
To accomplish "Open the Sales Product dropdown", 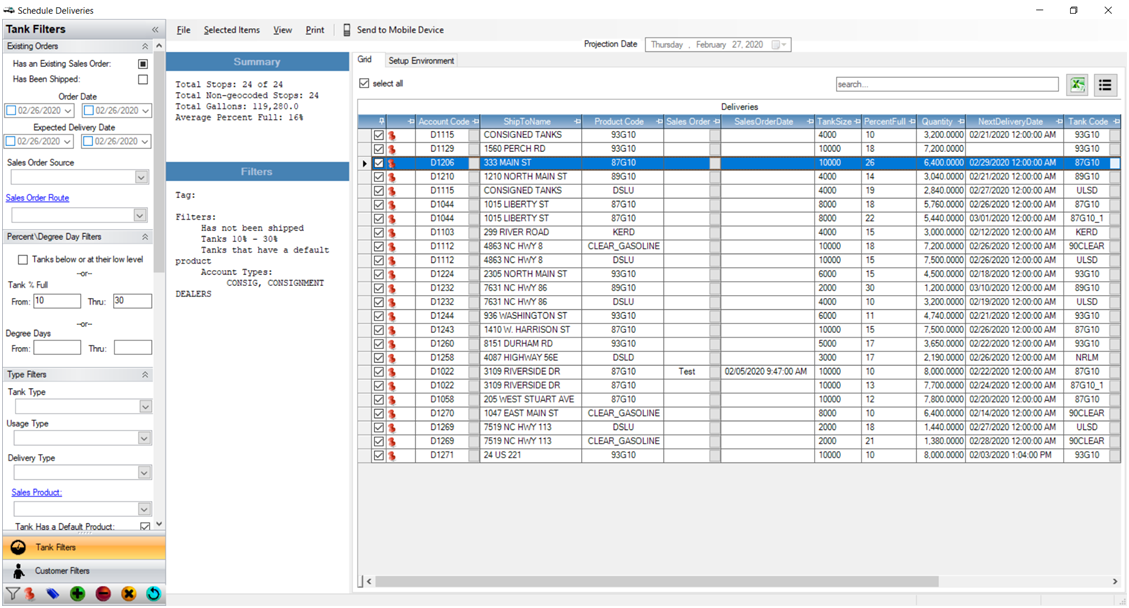I will point(144,509).
